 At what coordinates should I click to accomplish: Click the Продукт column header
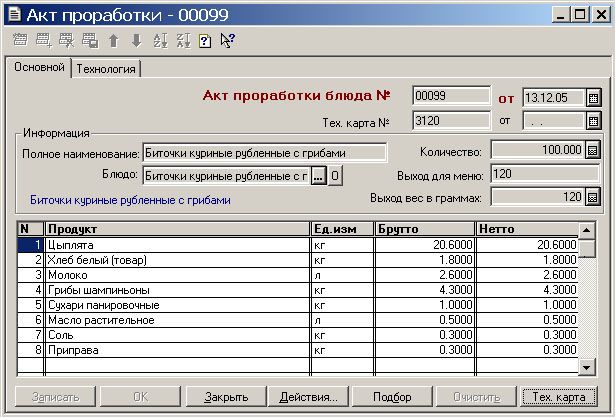click(x=178, y=229)
